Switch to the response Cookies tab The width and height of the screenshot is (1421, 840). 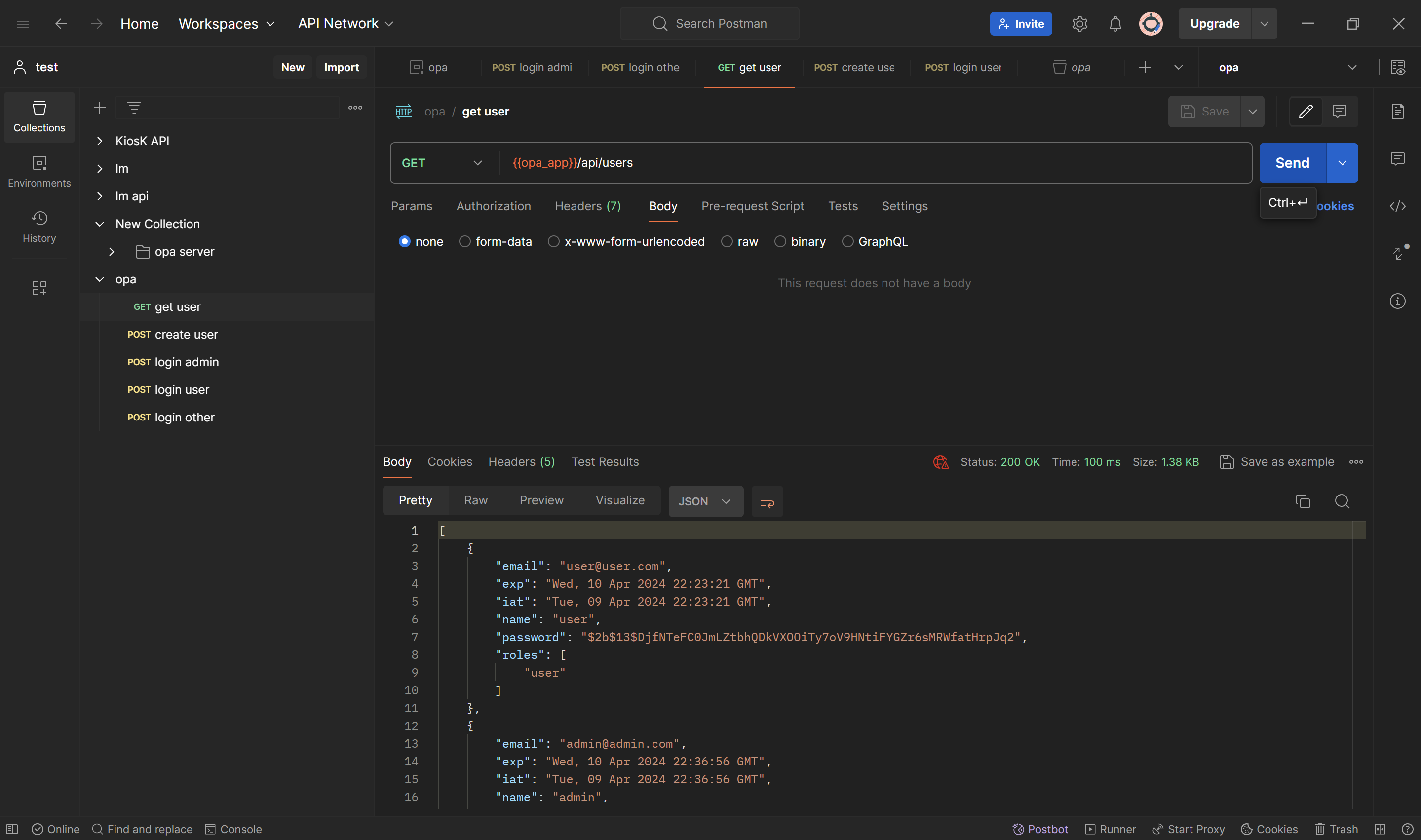[x=449, y=462]
